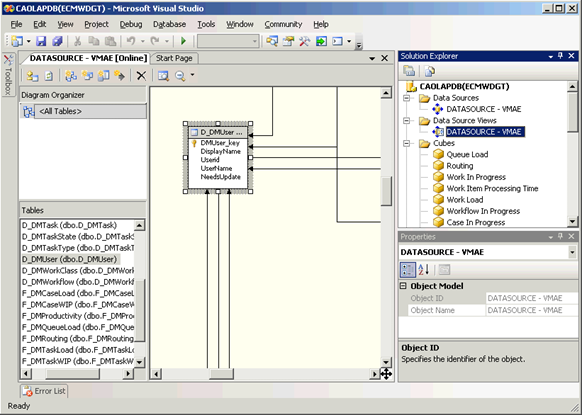Click the New Named Calculation icon
The width and height of the screenshot is (582, 415).
[x=104, y=76]
